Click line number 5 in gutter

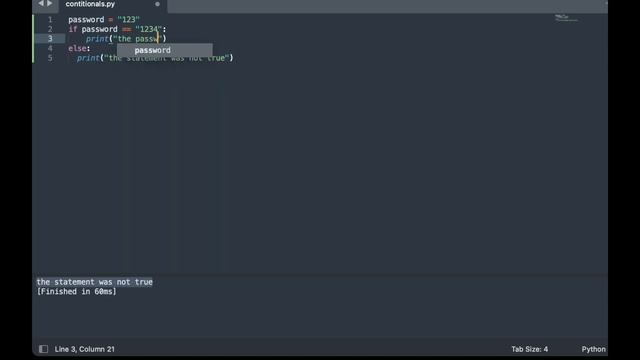point(50,58)
